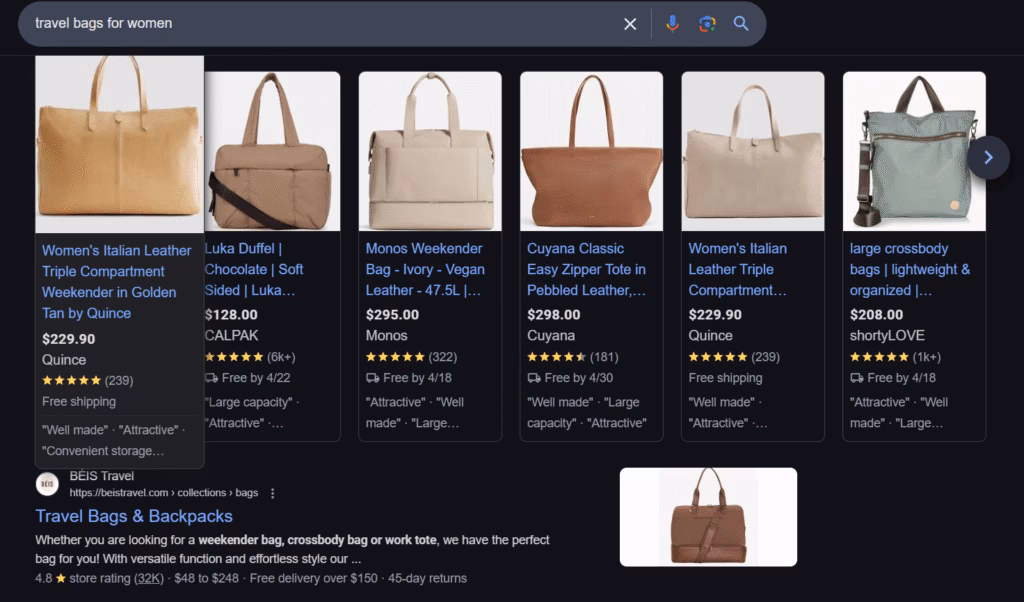Click the Cuyana brown tote image
The width and height of the screenshot is (1024, 602).
(x=591, y=151)
